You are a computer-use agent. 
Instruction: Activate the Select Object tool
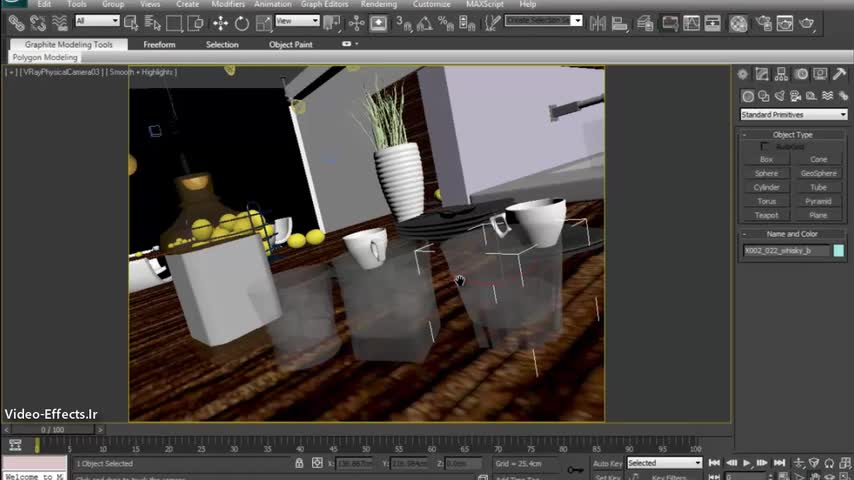(x=131, y=23)
